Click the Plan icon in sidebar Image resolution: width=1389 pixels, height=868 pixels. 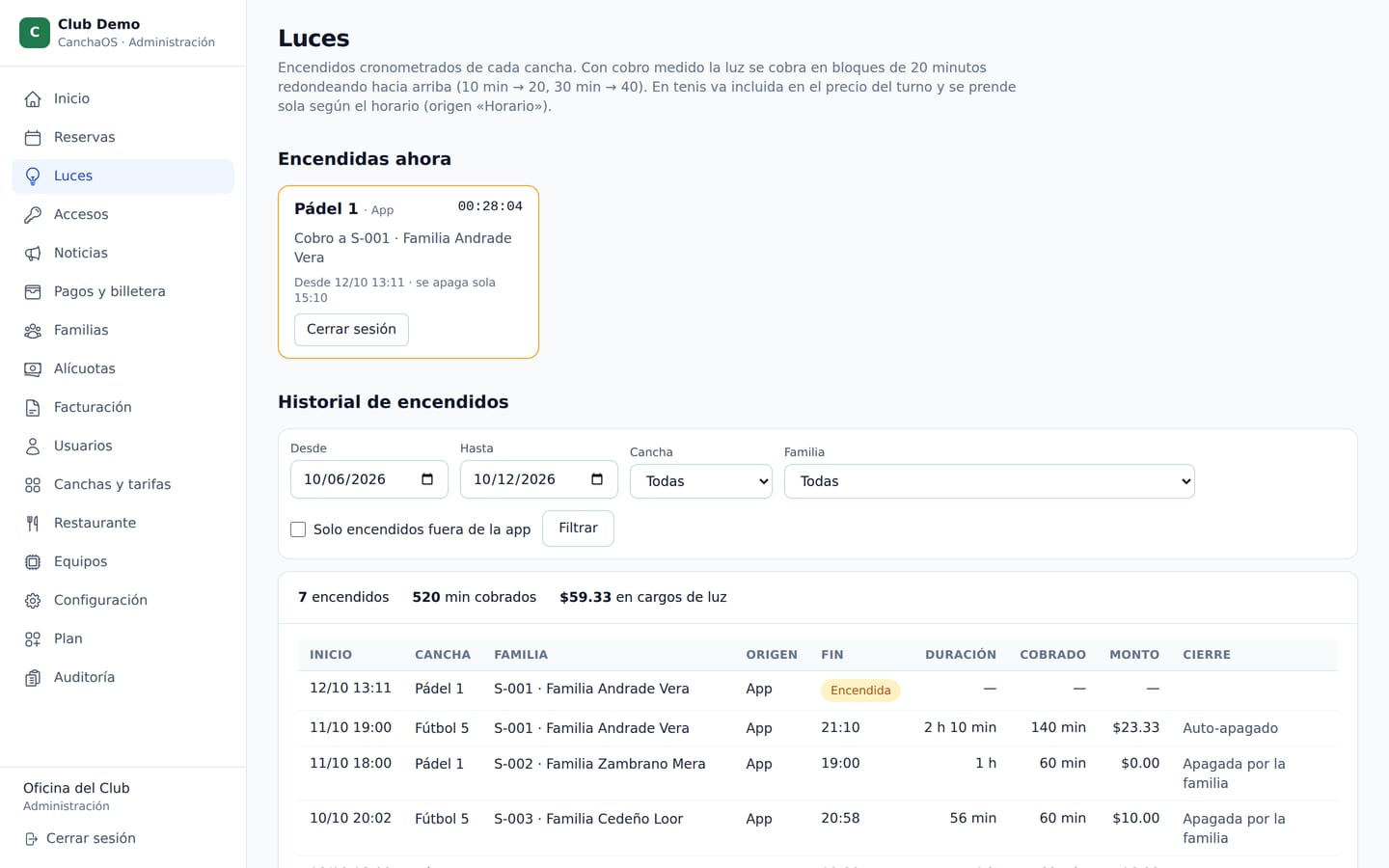click(33, 638)
